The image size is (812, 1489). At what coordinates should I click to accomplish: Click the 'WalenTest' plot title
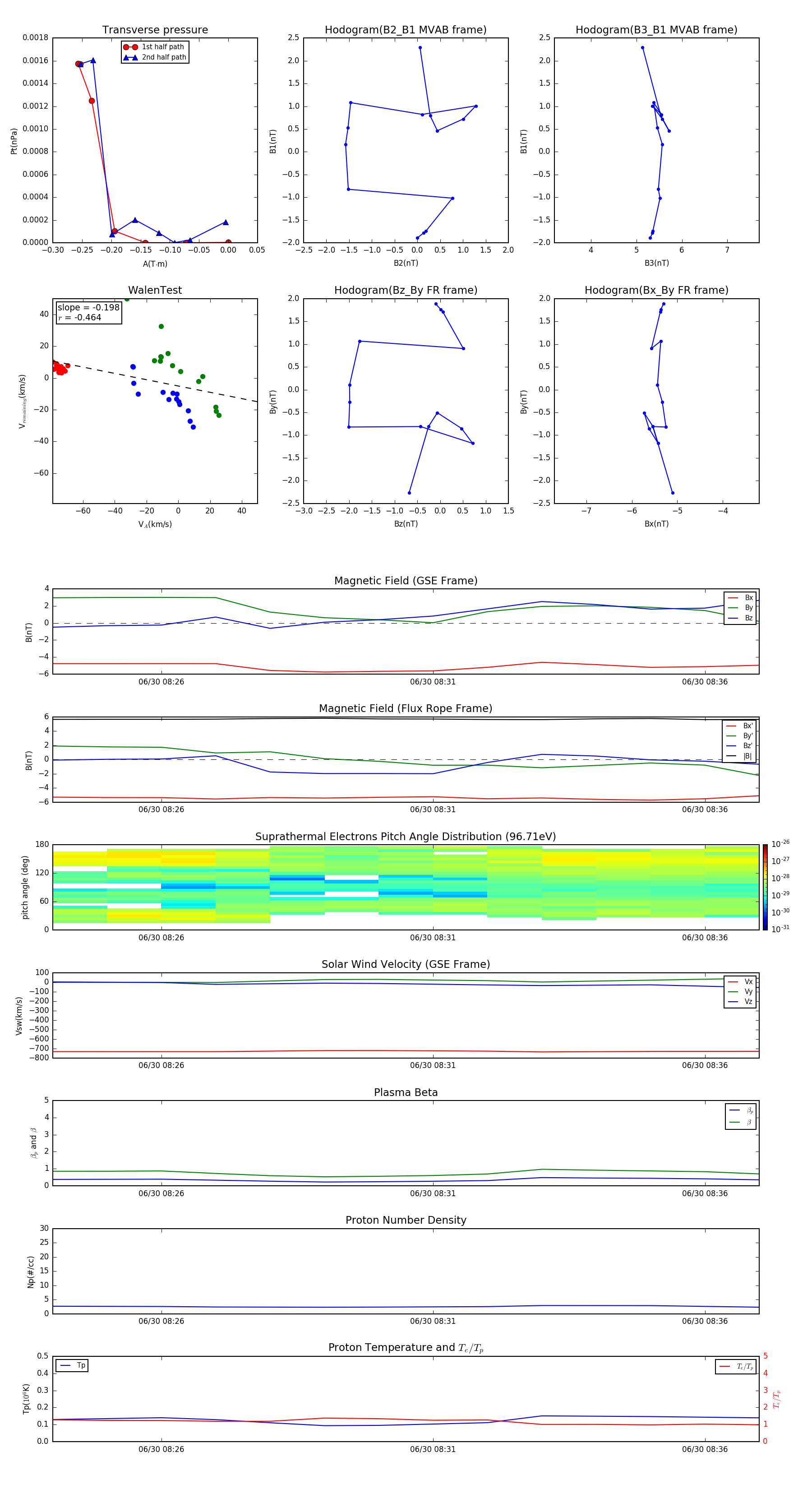click(x=155, y=290)
